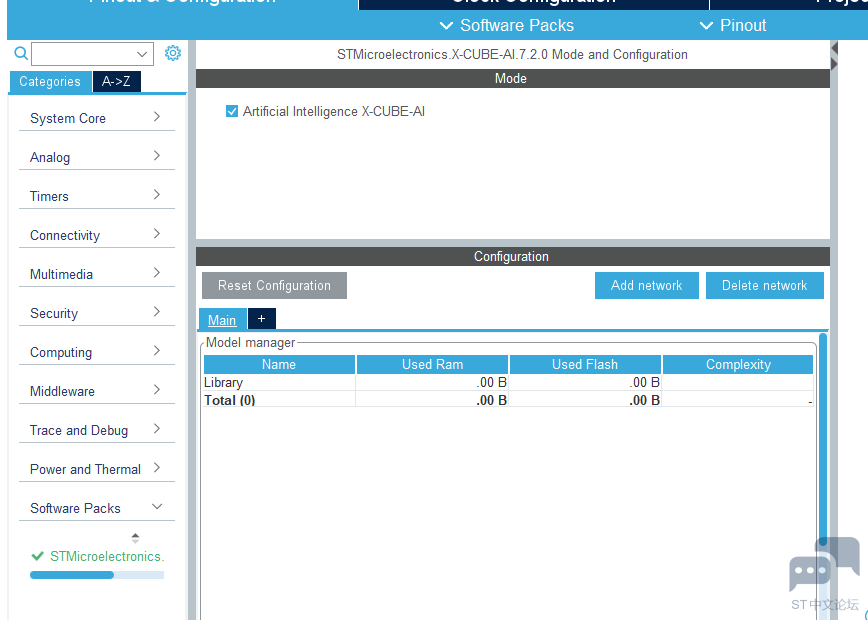Screen dimensions: 868x620
Task: Expand the Multimedia category
Action: [x=97, y=274]
